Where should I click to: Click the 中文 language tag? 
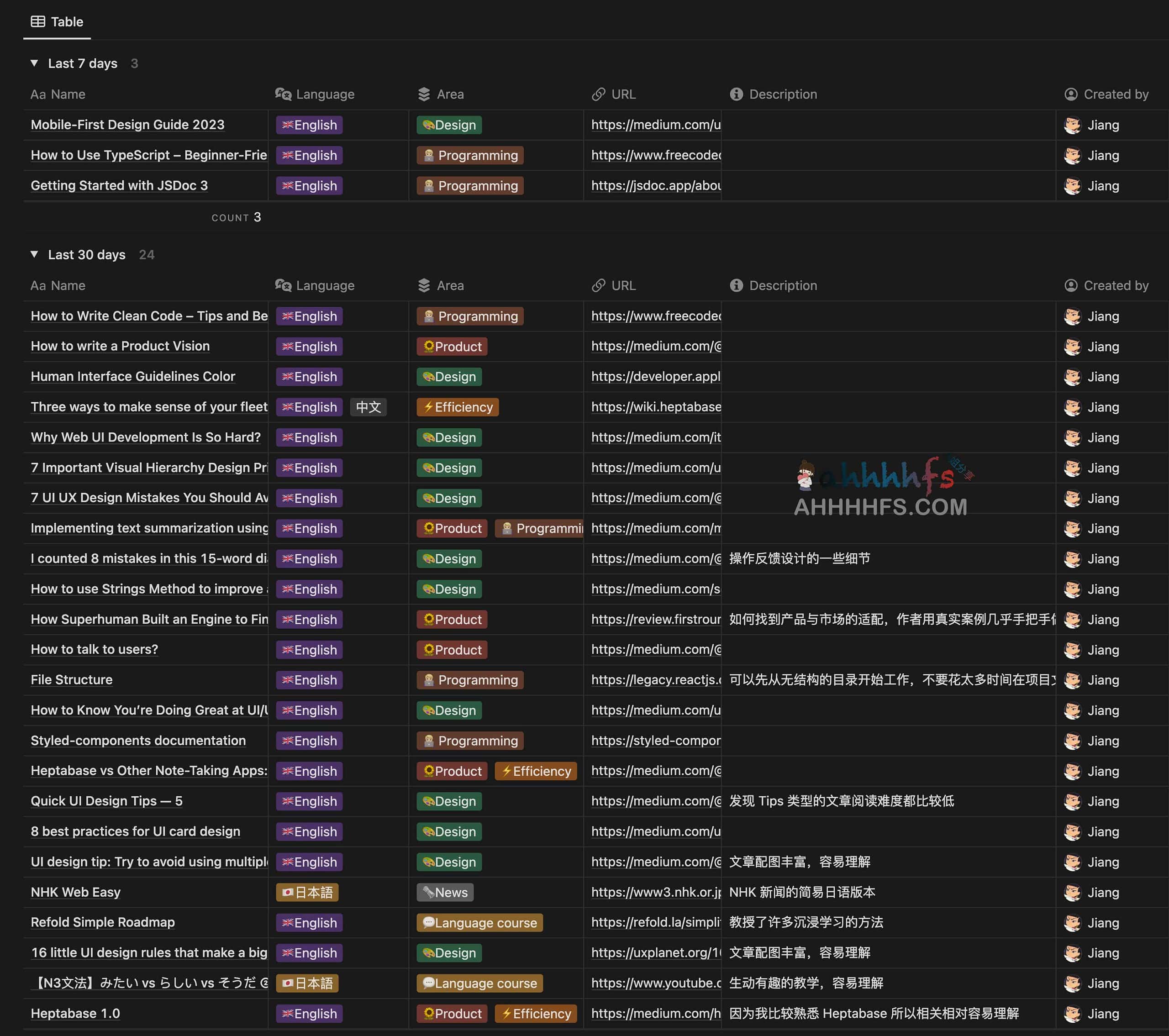point(369,407)
